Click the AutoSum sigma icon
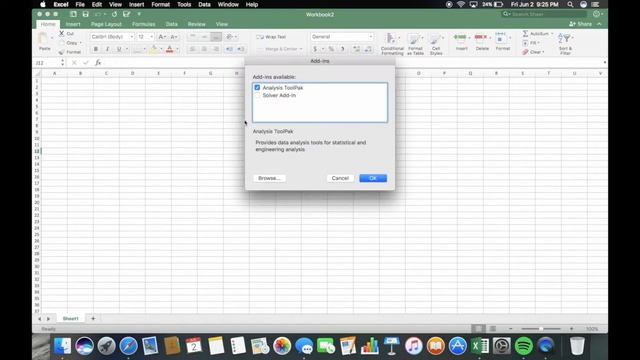 click(525, 33)
